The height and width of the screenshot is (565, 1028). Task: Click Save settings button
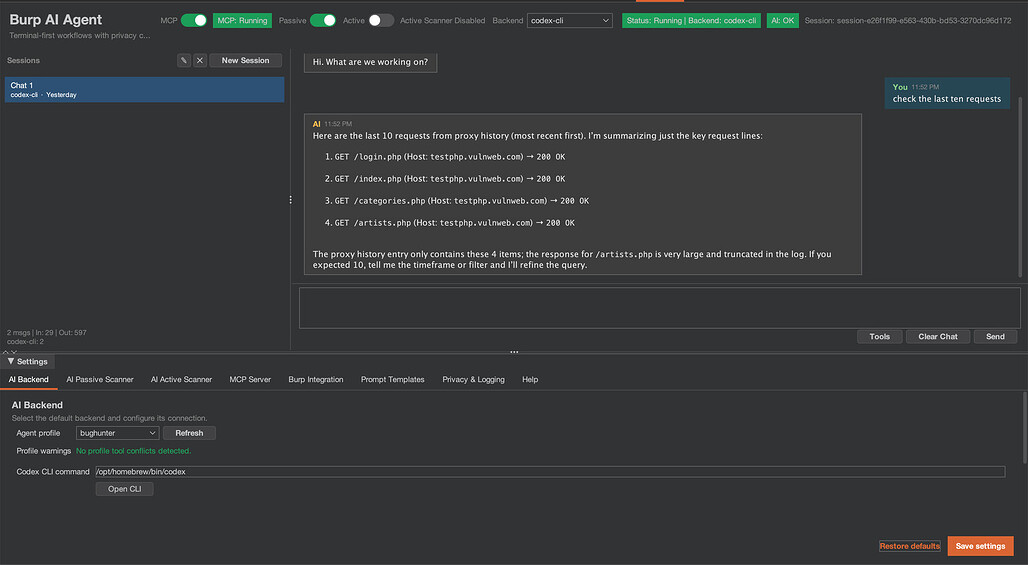click(x=980, y=546)
